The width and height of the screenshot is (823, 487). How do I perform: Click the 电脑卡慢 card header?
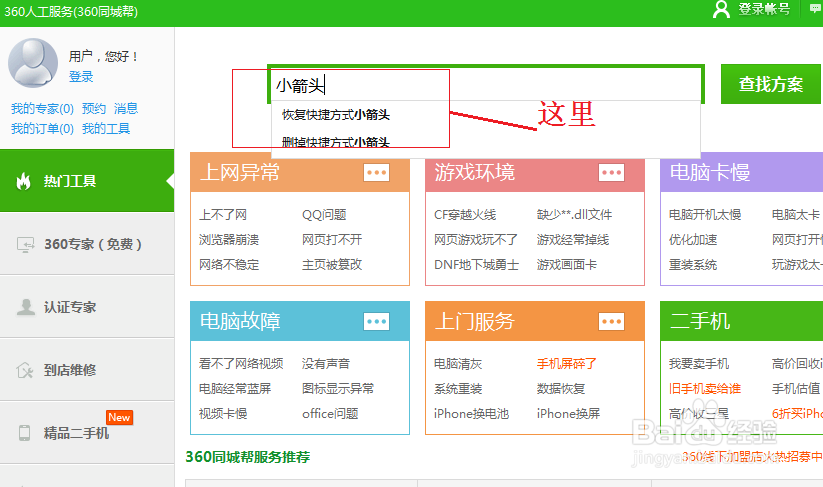(742, 172)
